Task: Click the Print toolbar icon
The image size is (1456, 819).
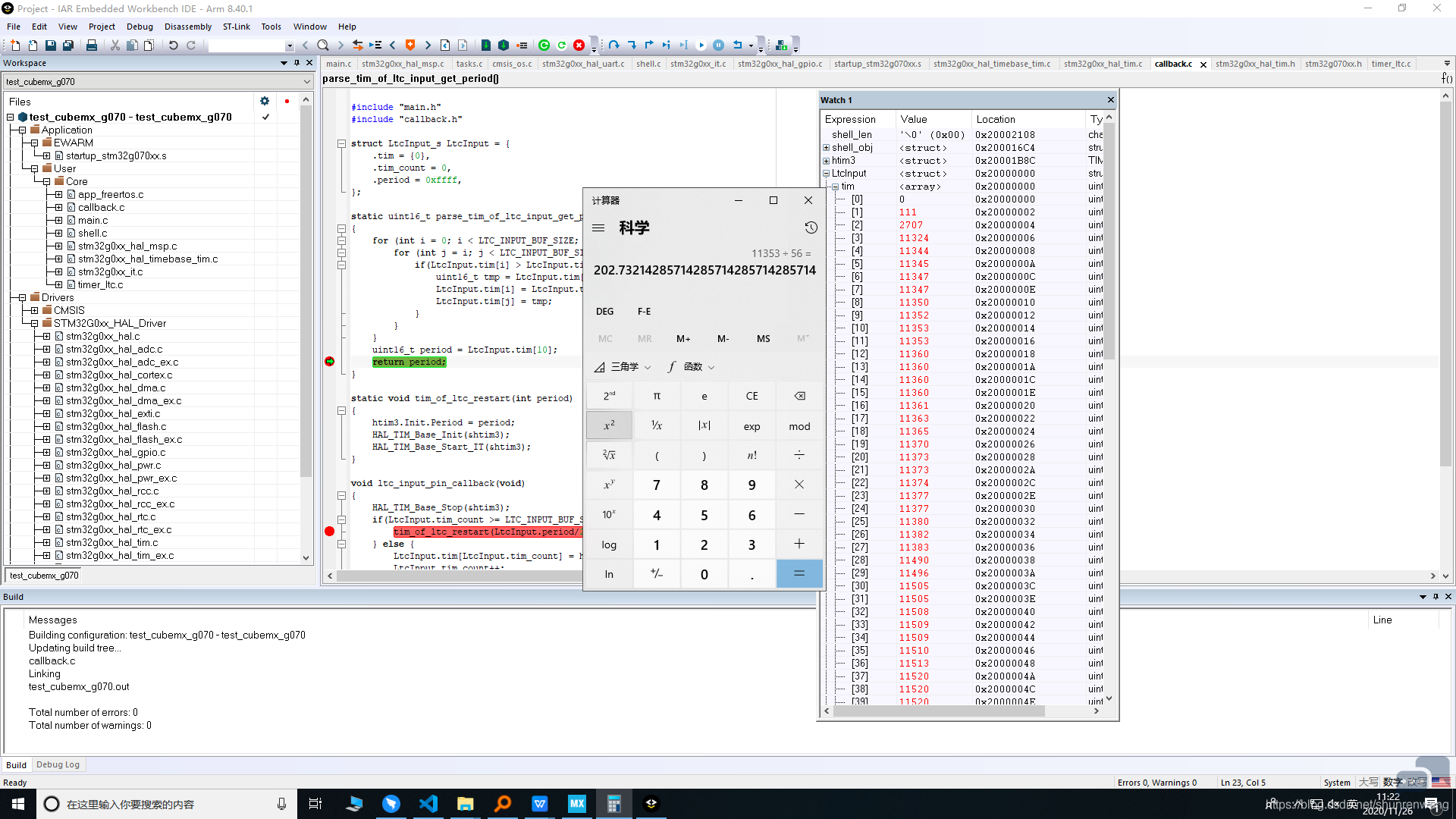Action: pyautogui.click(x=92, y=45)
